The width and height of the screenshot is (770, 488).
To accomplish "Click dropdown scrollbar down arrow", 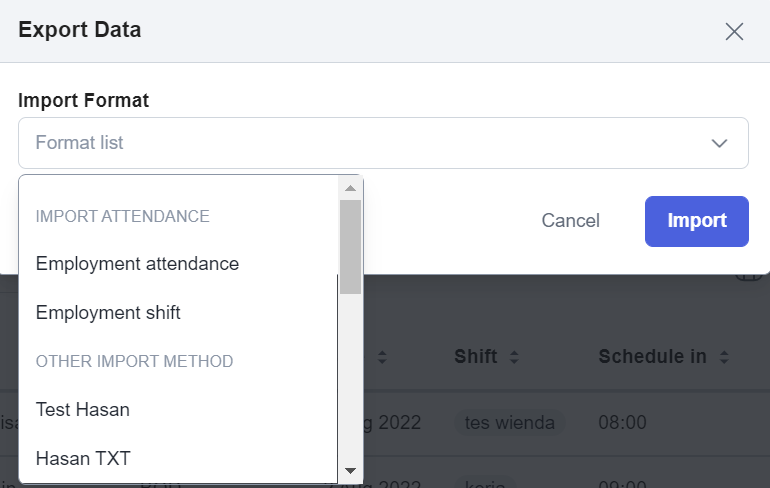I will pos(350,471).
